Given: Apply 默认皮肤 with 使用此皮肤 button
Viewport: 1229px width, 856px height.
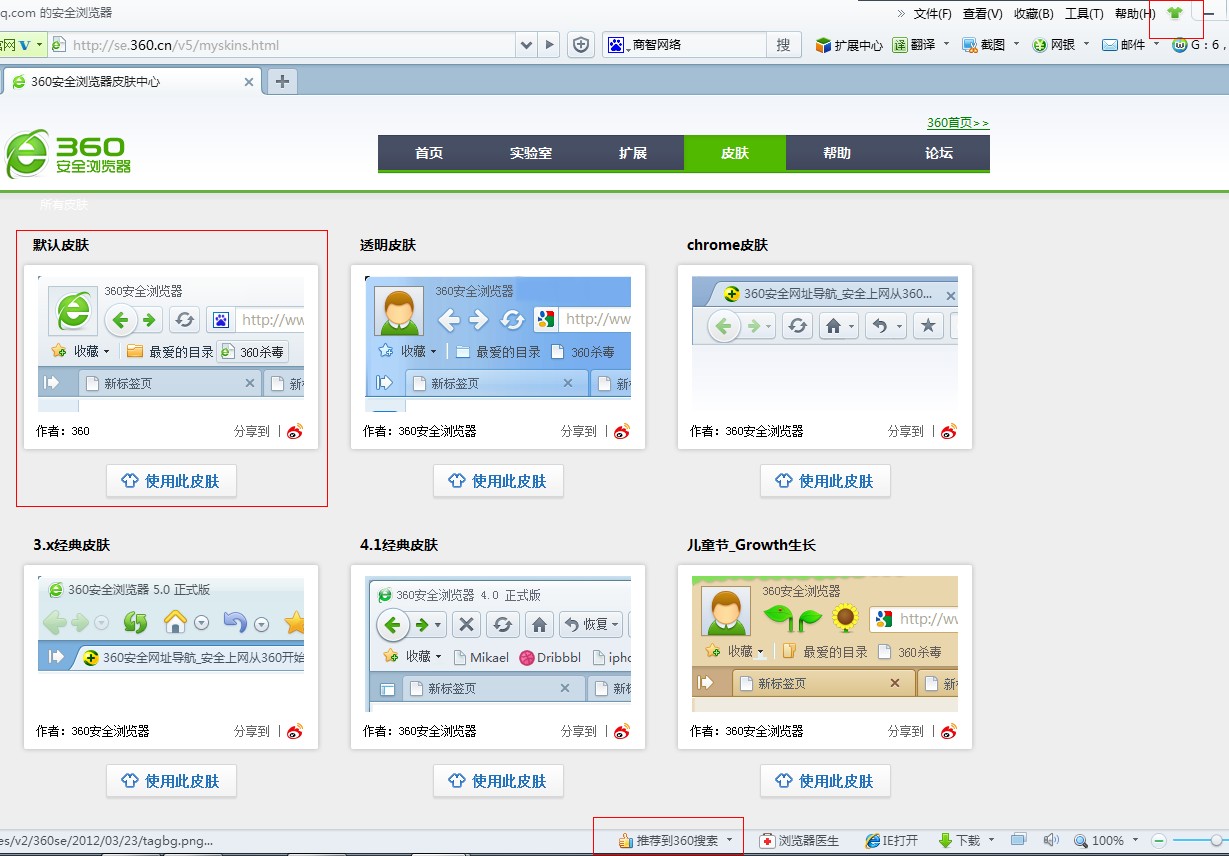Looking at the screenshot, I should point(171,481).
